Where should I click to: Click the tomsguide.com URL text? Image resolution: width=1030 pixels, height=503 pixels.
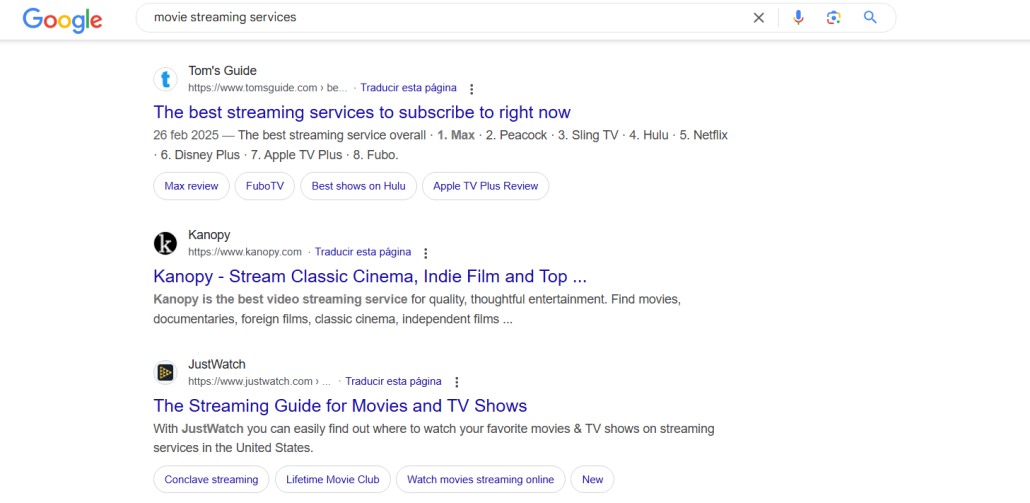tap(268, 88)
